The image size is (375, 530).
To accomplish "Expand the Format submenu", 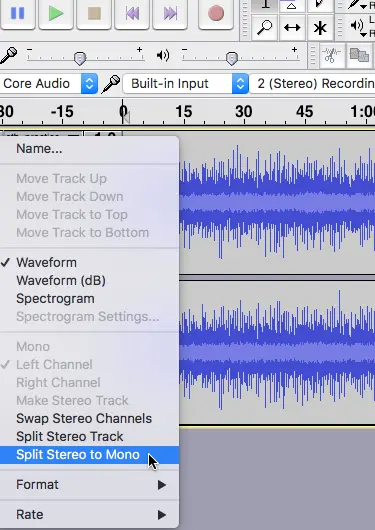I will click(90, 485).
